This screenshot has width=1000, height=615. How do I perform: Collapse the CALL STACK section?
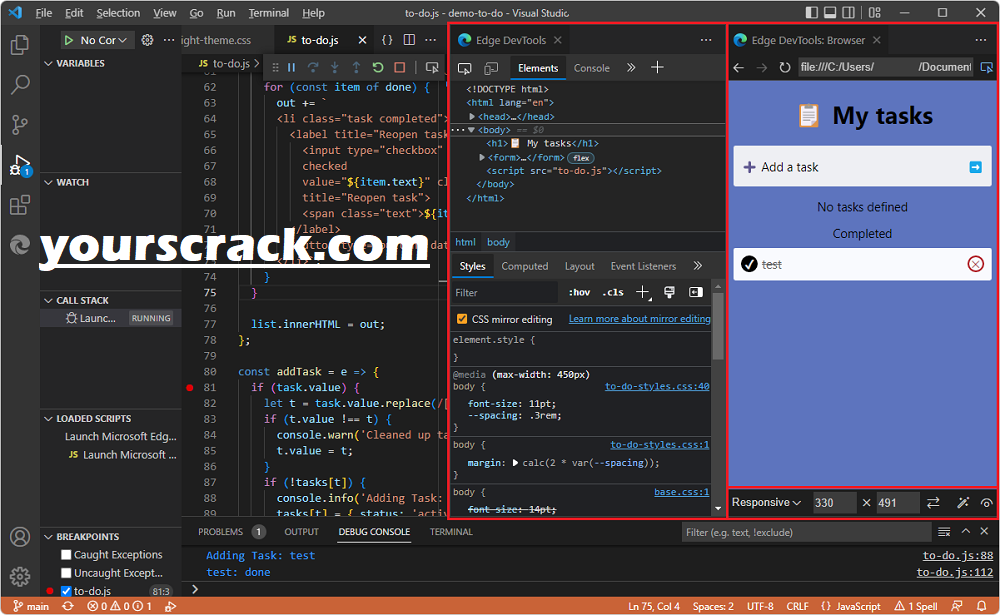[x=48, y=300]
